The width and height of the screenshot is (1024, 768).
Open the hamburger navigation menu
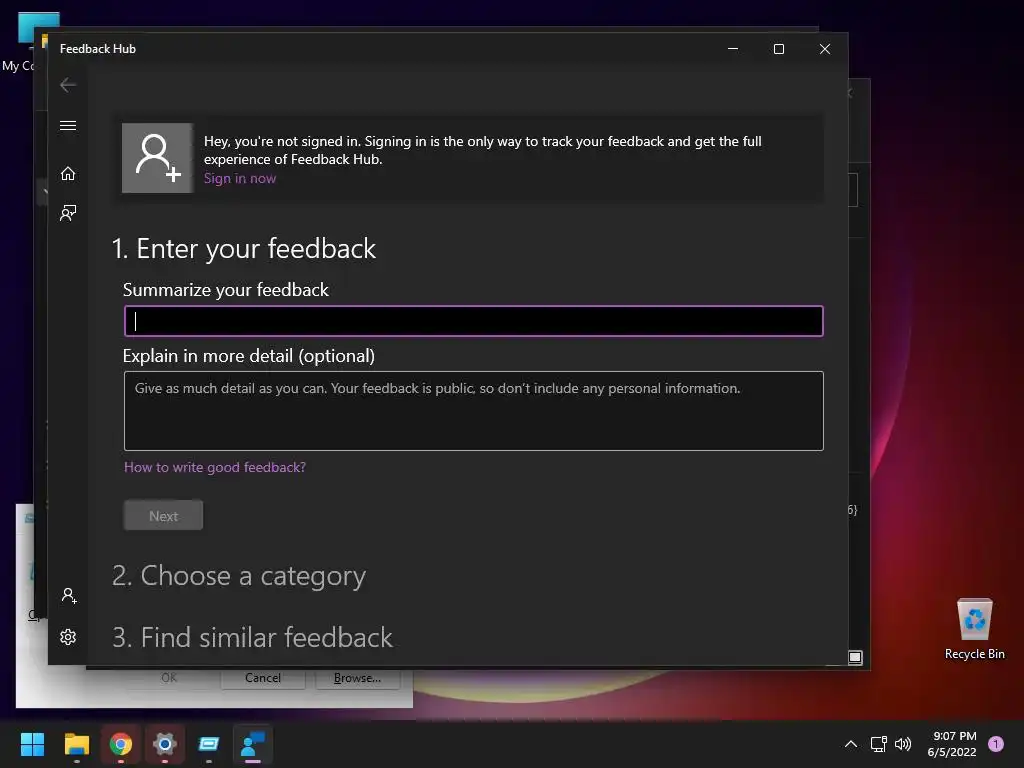[68, 125]
